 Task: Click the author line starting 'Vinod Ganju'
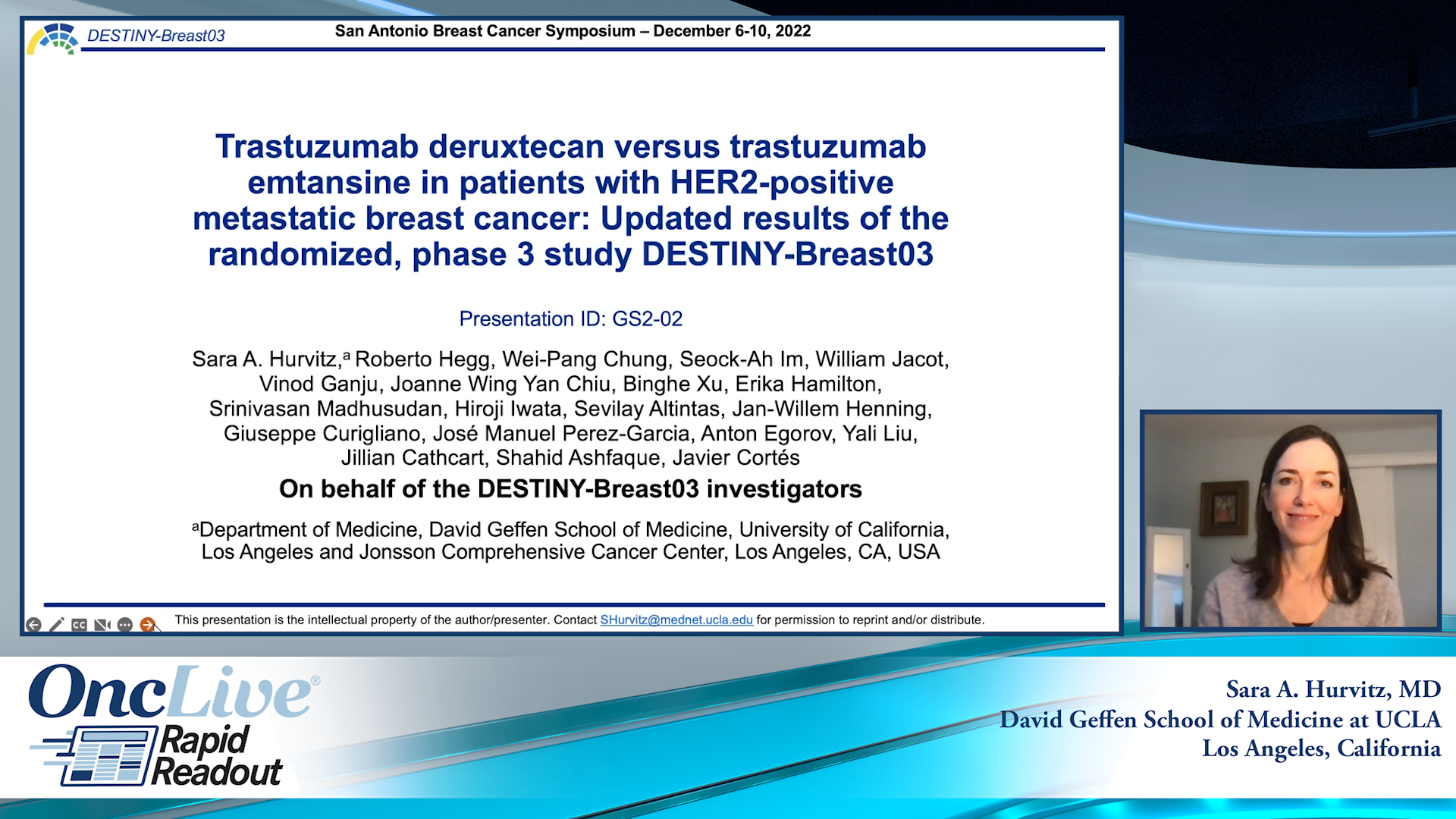(x=571, y=384)
